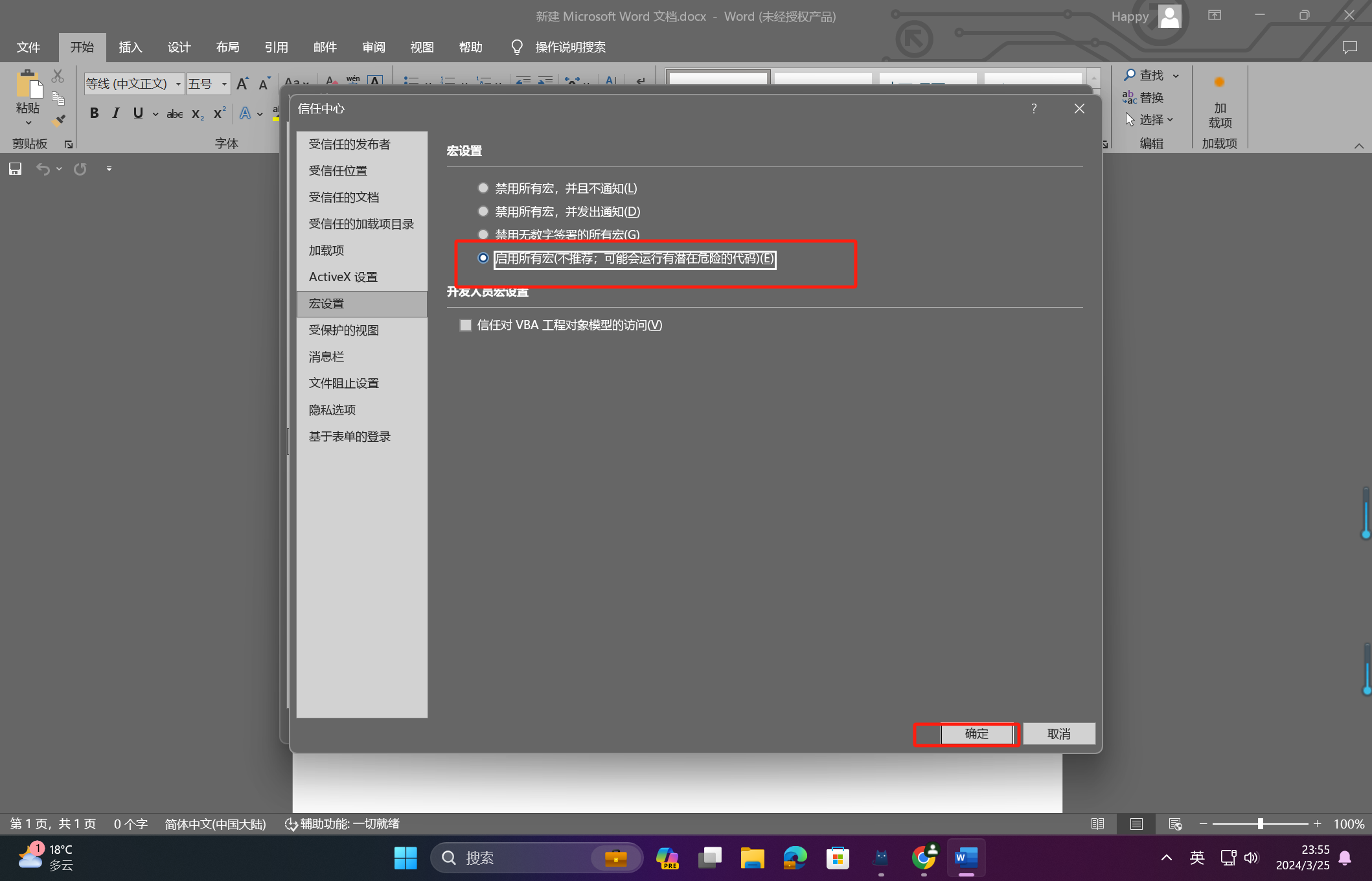Open the 插入 ribbon tab
Viewport: 1372px width, 881px height.
[130, 47]
